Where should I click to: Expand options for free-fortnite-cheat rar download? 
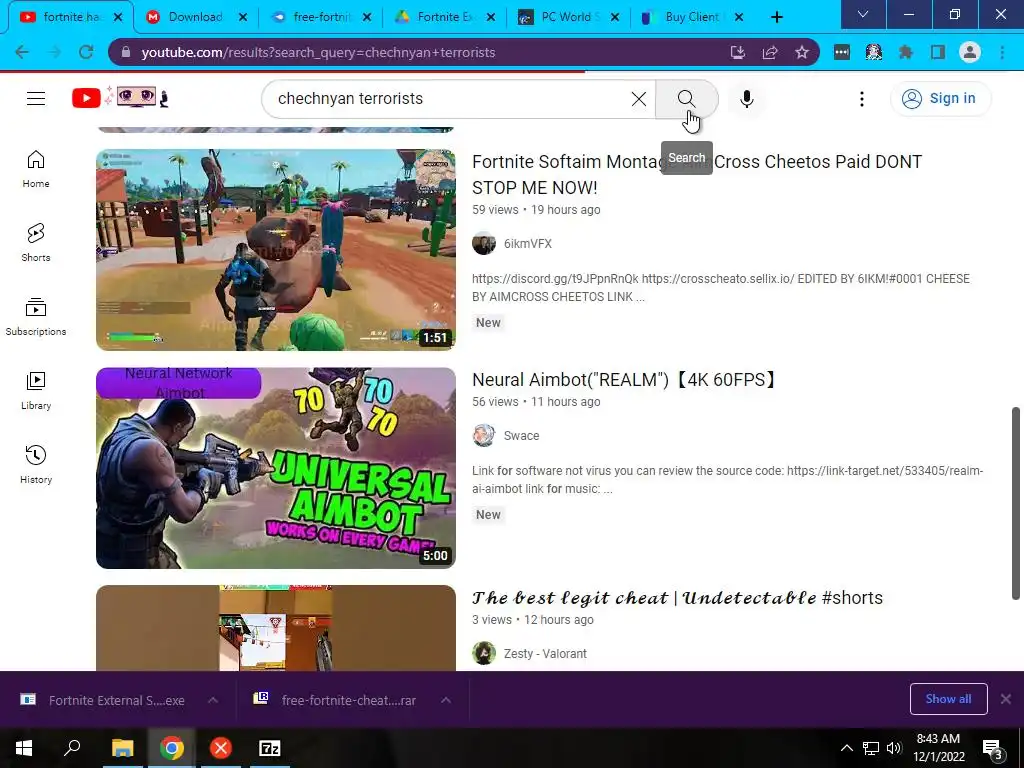click(446, 700)
